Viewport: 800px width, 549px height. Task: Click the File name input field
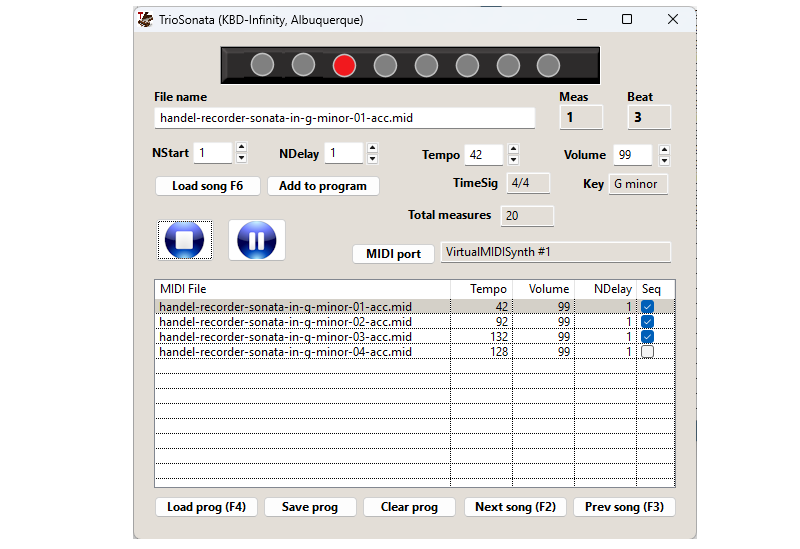tap(344, 118)
